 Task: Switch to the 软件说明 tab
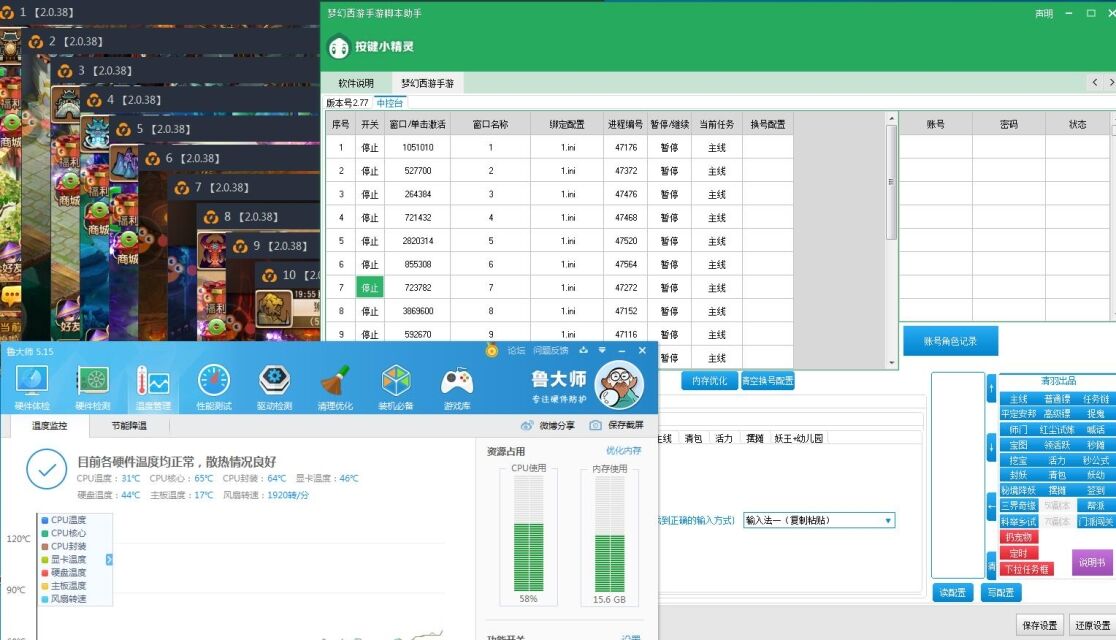356,83
